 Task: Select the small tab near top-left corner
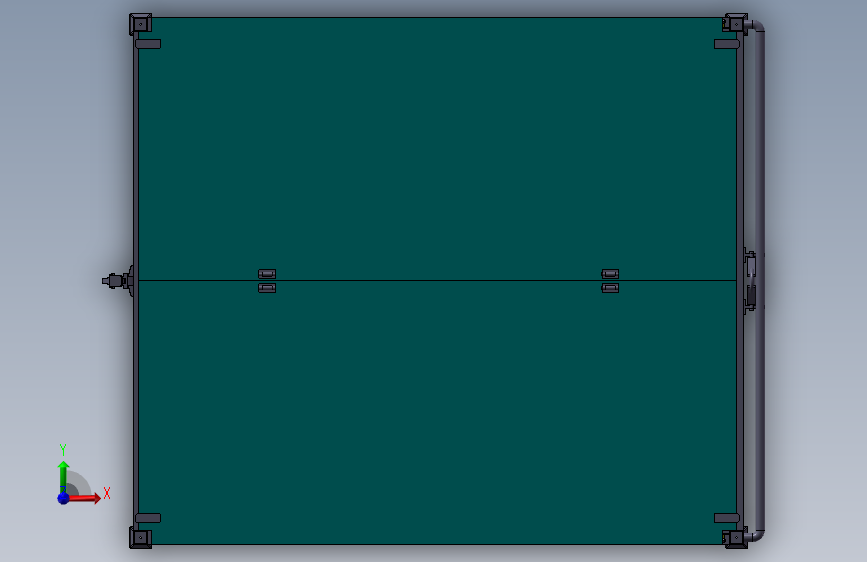coord(148,44)
